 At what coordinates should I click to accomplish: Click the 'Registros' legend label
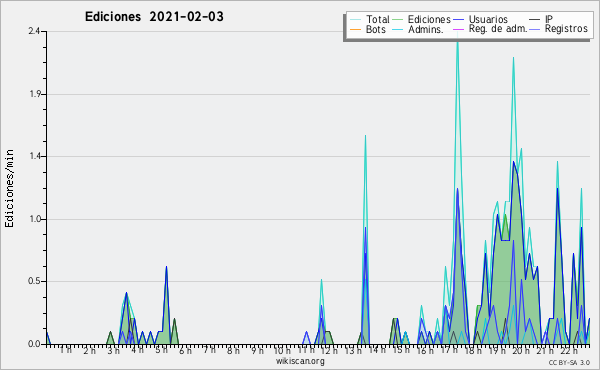click(x=566, y=29)
